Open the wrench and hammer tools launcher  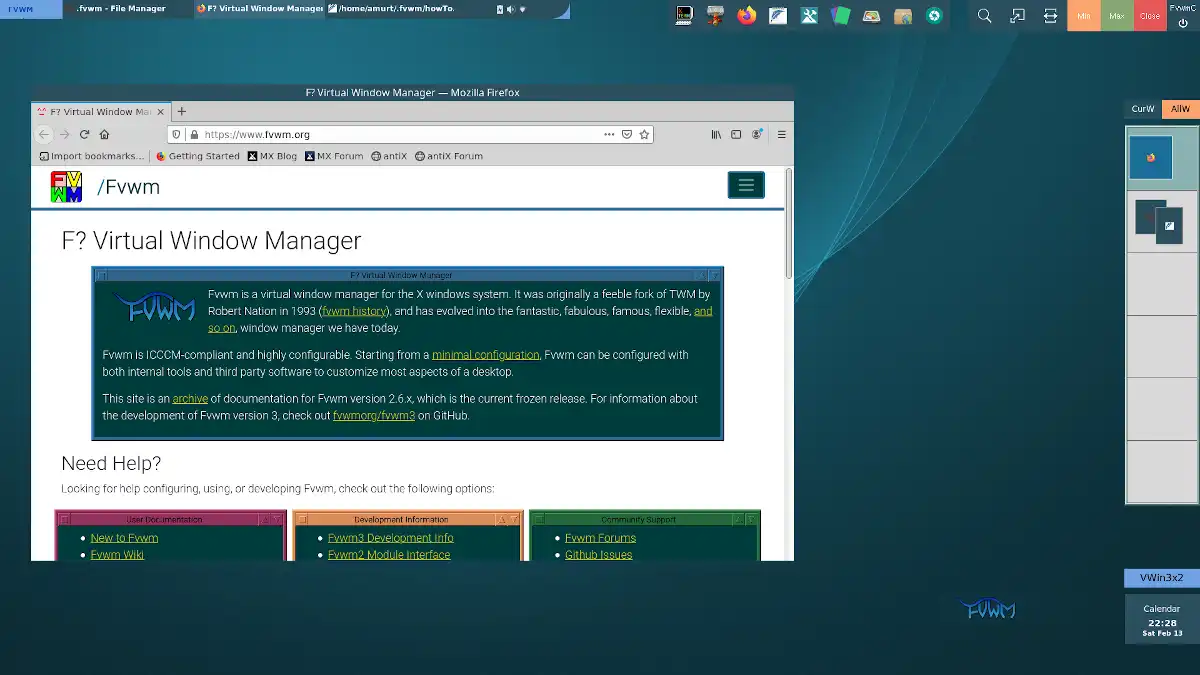click(x=808, y=15)
